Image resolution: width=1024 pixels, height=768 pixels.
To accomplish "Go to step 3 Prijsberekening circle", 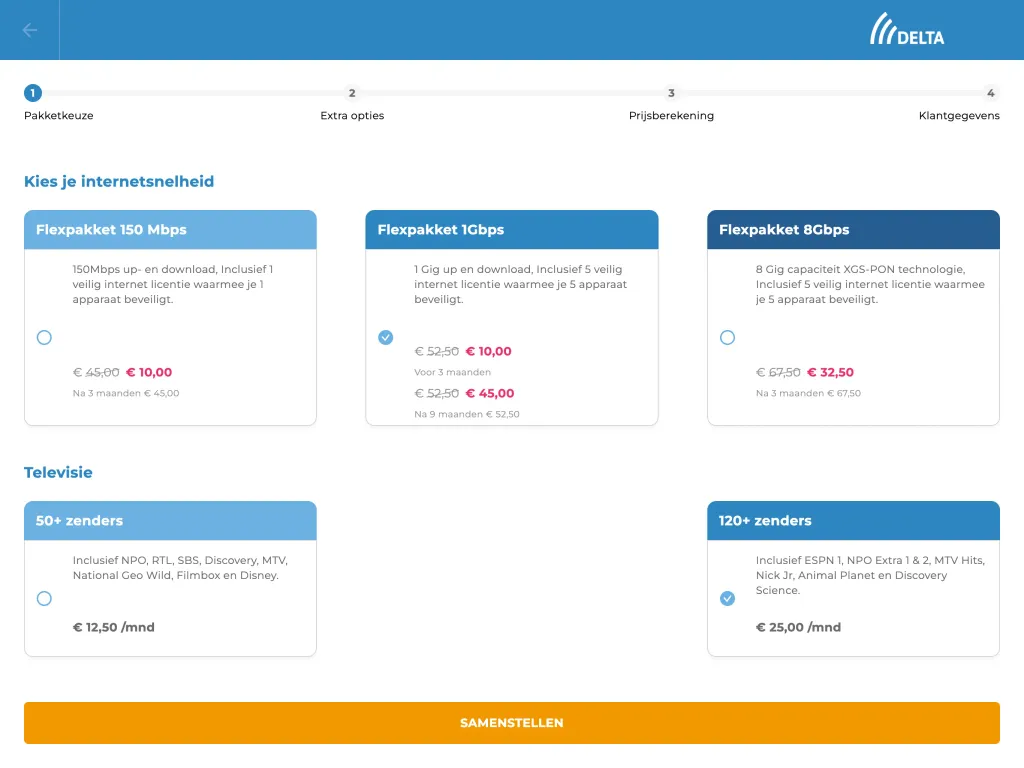I will 671,93.
